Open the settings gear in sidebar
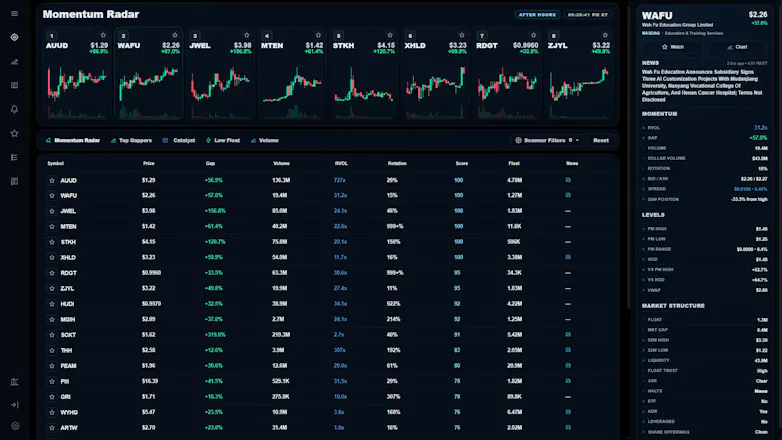The height and width of the screenshot is (440, 782). (15, 426)
